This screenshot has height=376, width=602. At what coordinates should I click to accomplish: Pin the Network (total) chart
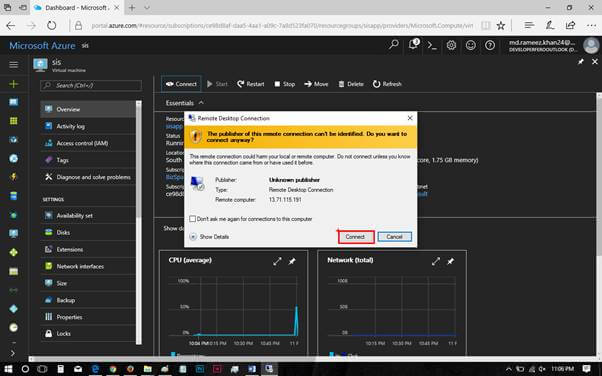click(451, 262)
